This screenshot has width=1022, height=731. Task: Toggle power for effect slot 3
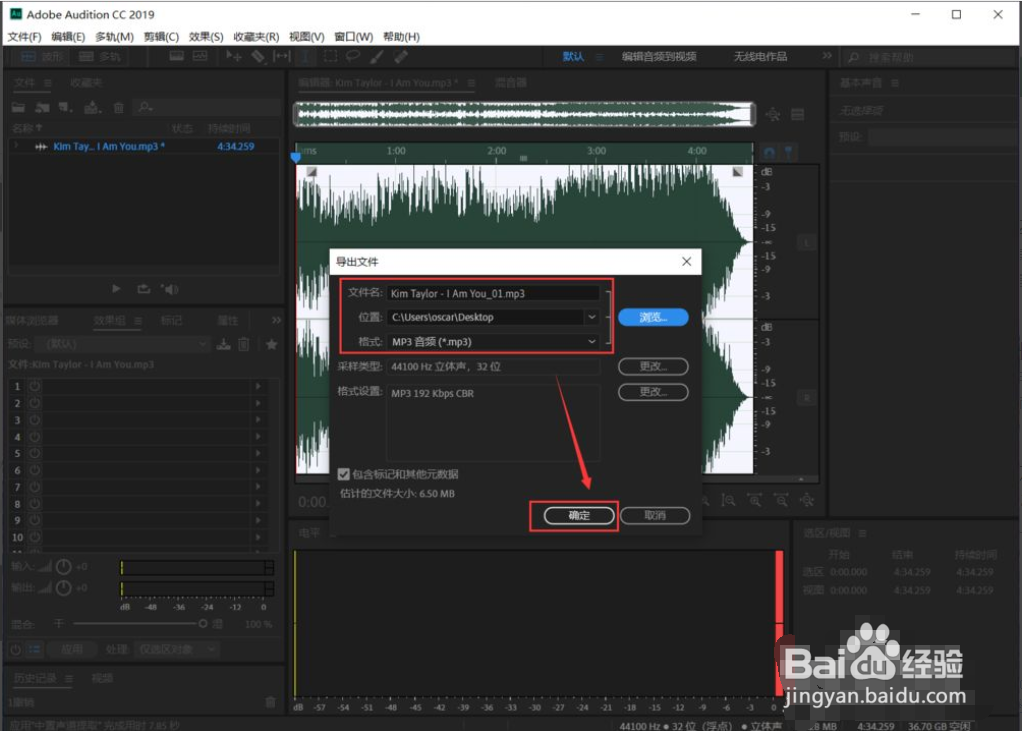pyautogui.click(x=35, y=420)
